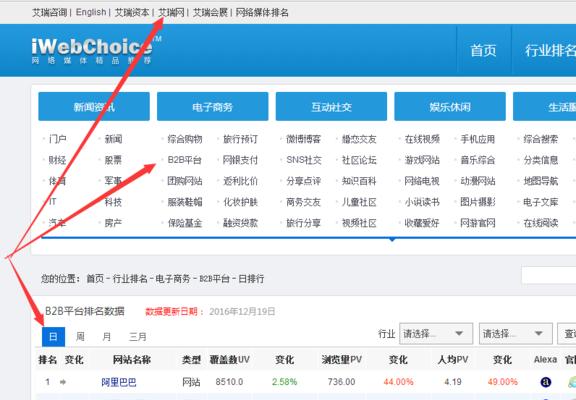
Task: Click the 娱乐休闲 category button
Action: [450, 107]
